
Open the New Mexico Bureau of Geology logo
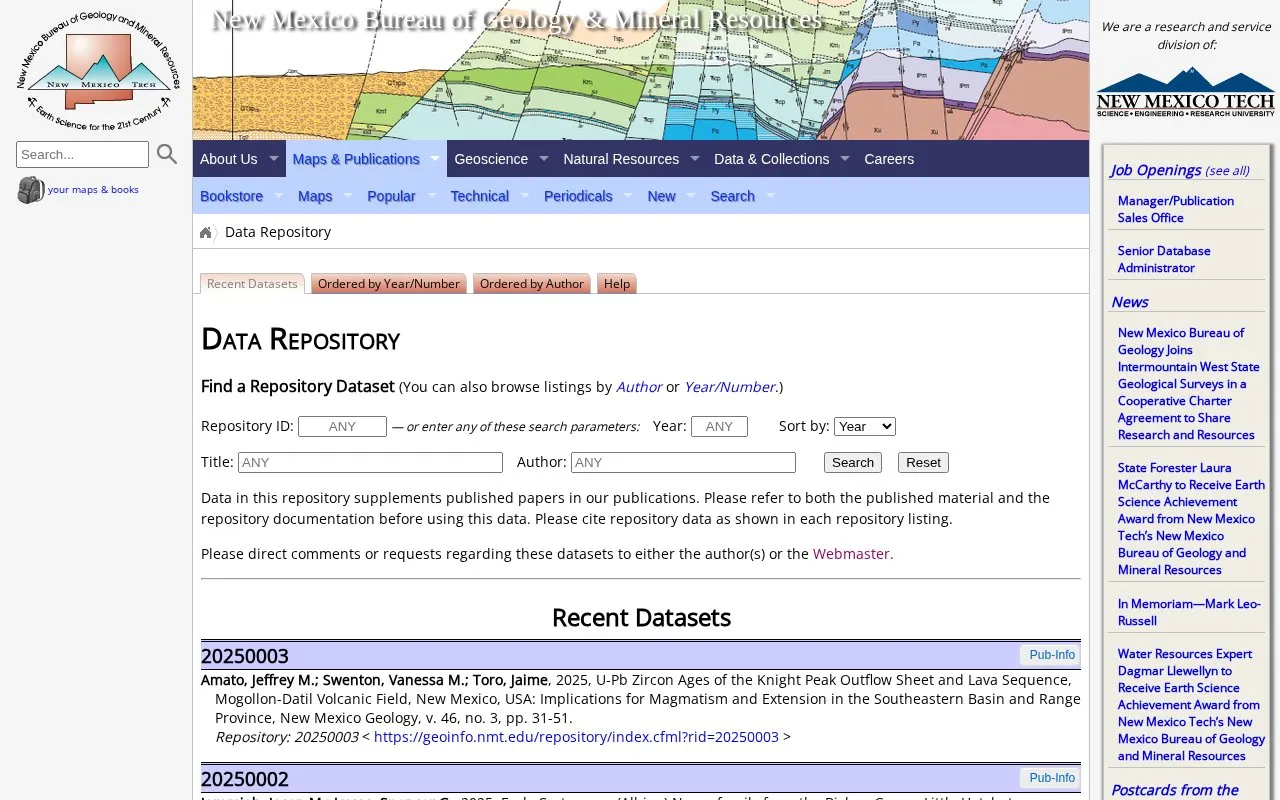pyautogui.click(x=98, y=72)
